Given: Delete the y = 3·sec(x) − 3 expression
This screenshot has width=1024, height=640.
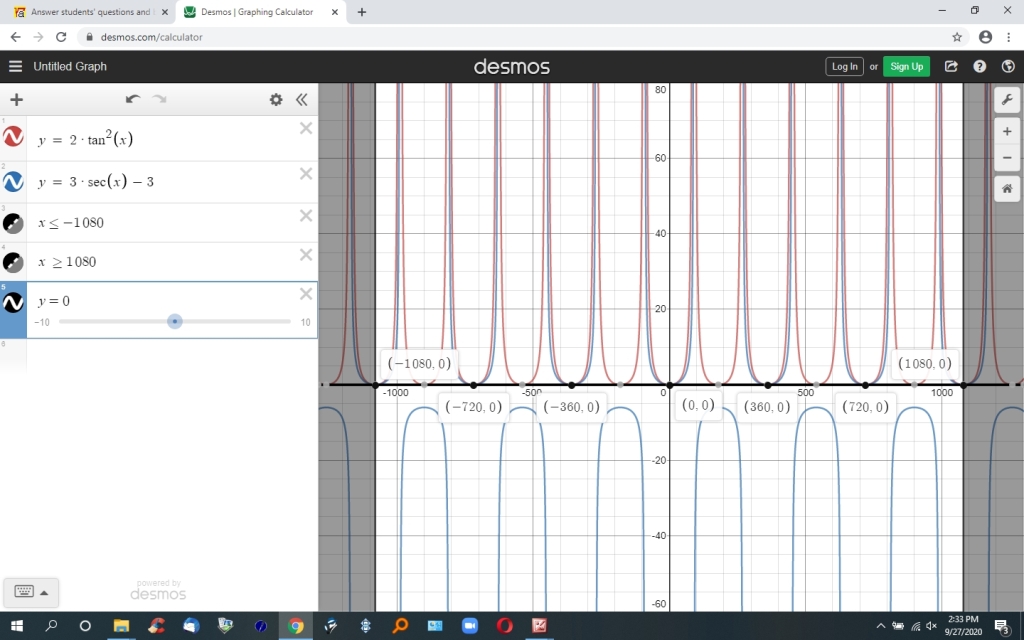Looking at the screenshot, I should tap(306, 174).
